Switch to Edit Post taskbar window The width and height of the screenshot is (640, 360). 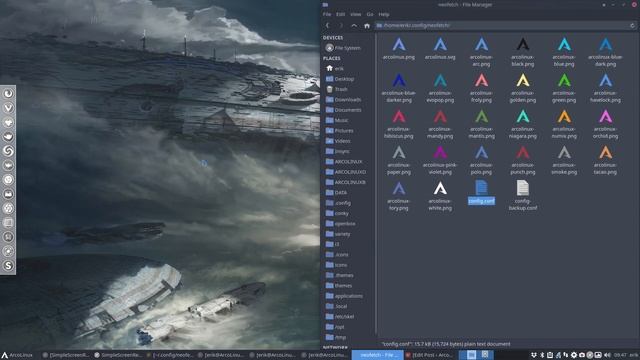click(x=429, y=355)
